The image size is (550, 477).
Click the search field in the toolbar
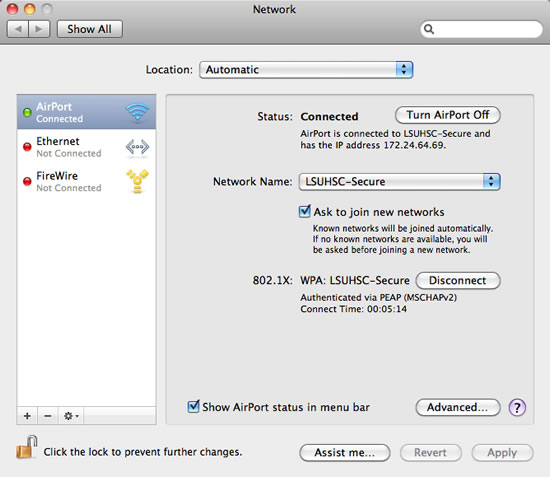coord(482,29)
